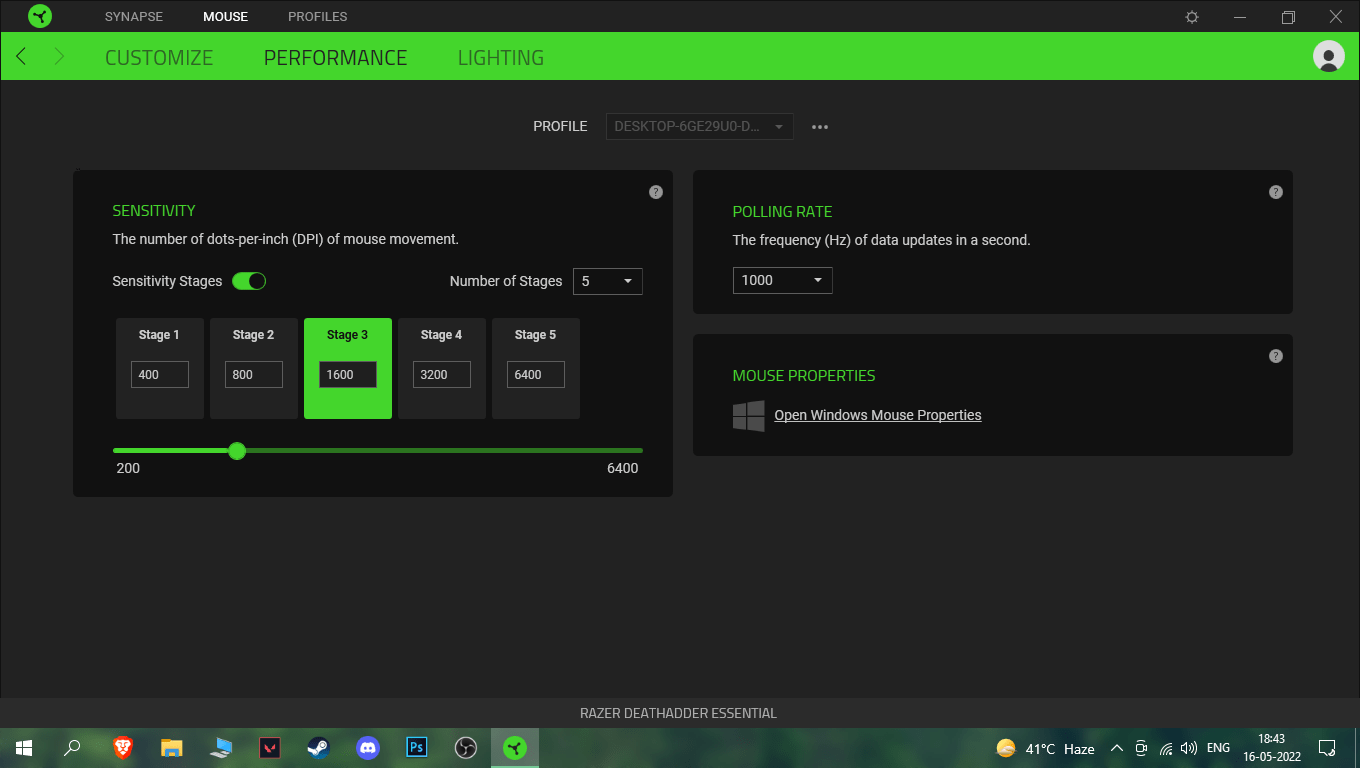This screenshot has width=1360, height=768.
Task: Open the Polling Rate 1000 dropdown
Action: pos(782,280)
